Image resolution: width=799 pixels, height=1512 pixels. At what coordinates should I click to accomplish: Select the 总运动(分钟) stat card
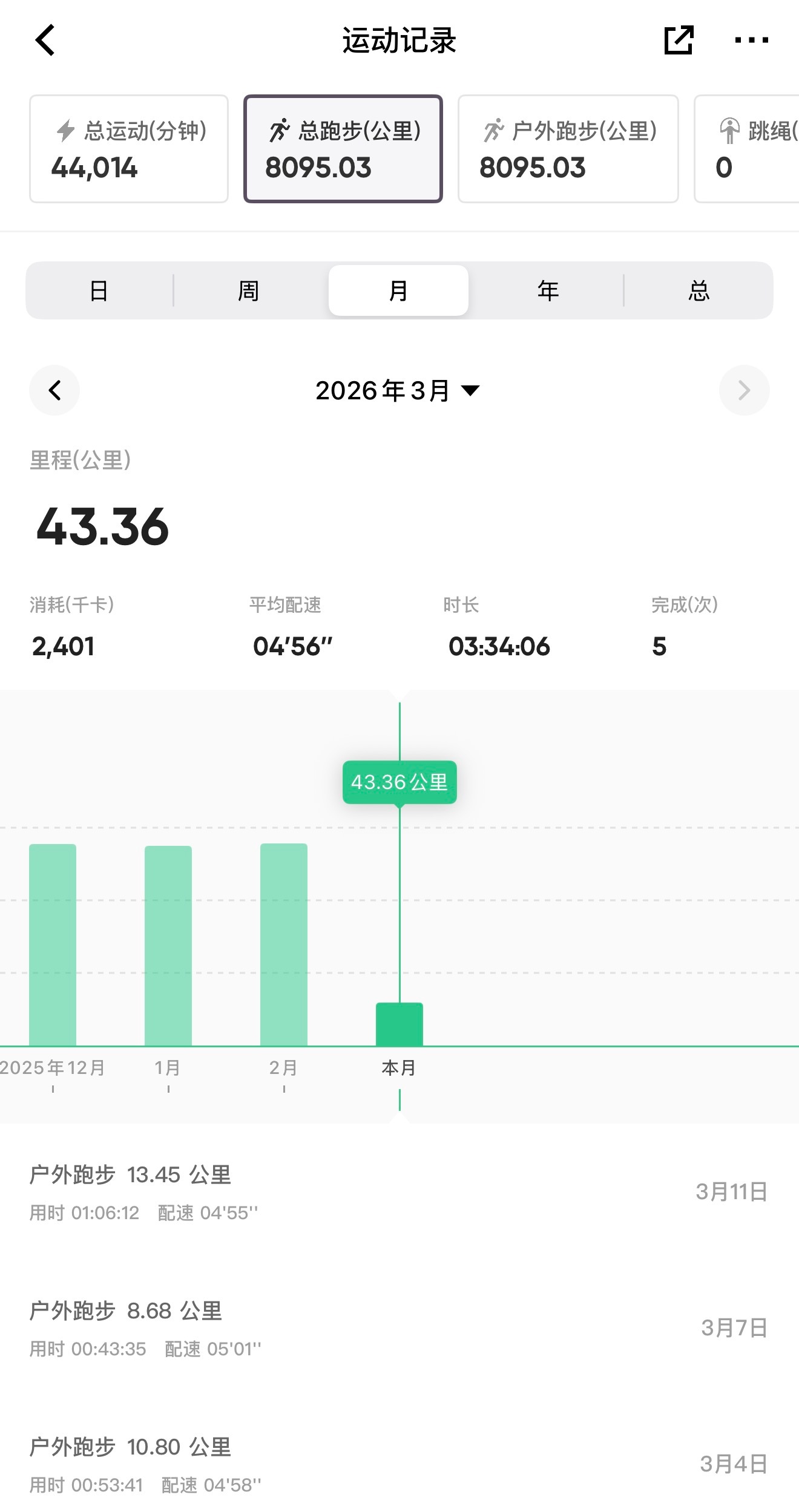pos(129,149)
